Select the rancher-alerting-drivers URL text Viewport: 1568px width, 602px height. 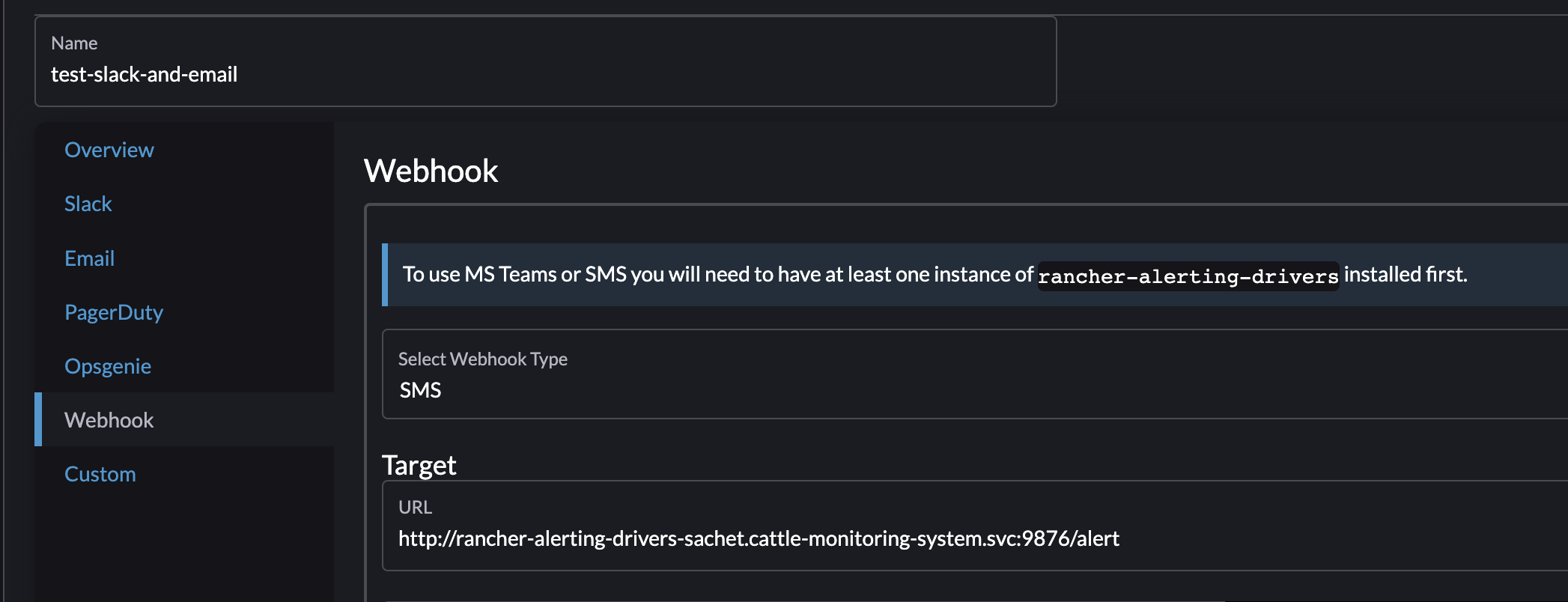tap(759, 537)
